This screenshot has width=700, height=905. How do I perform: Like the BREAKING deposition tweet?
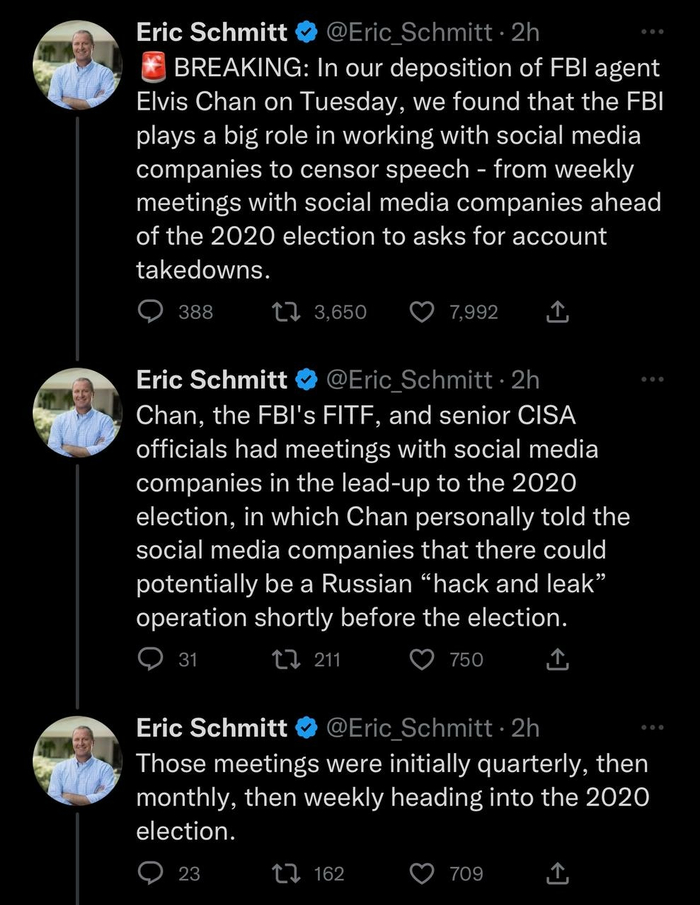click(x=422, y=312)
